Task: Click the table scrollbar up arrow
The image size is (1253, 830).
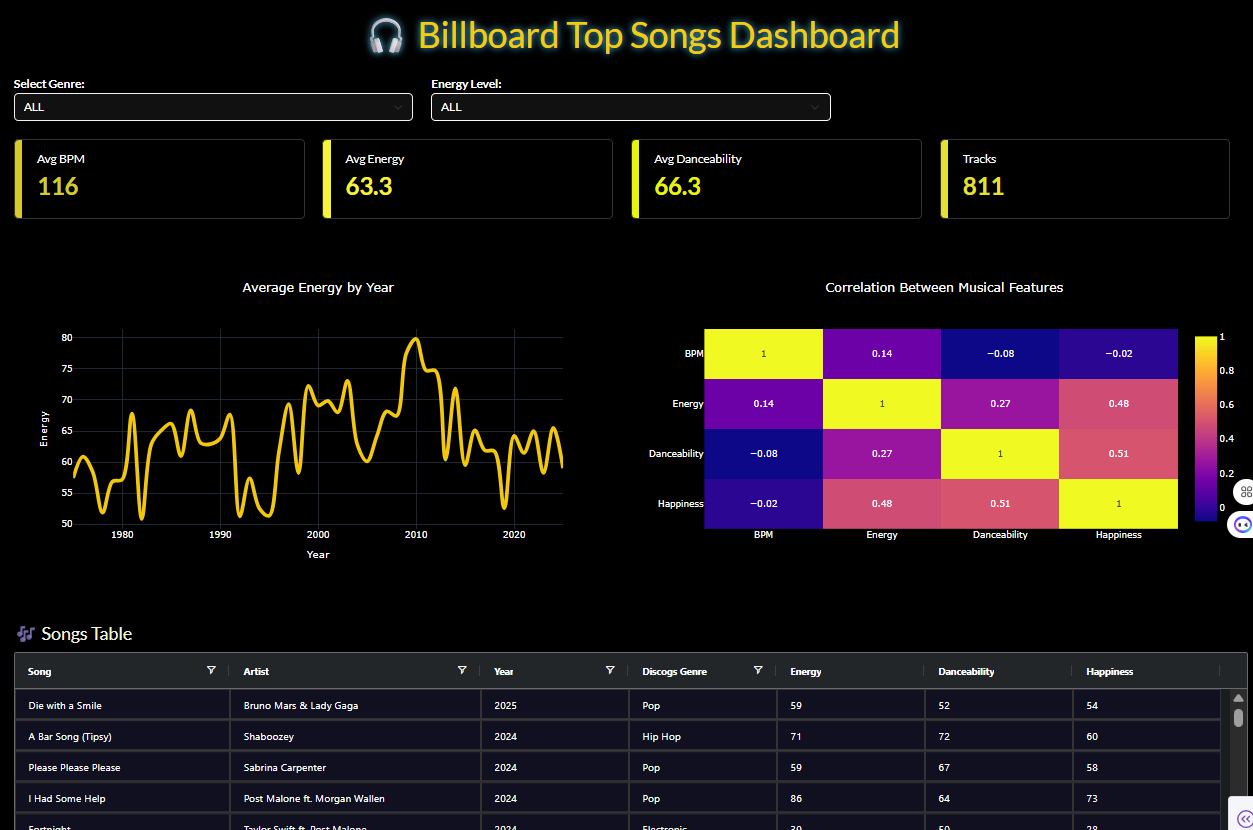Action: (x=1238, y=699)
